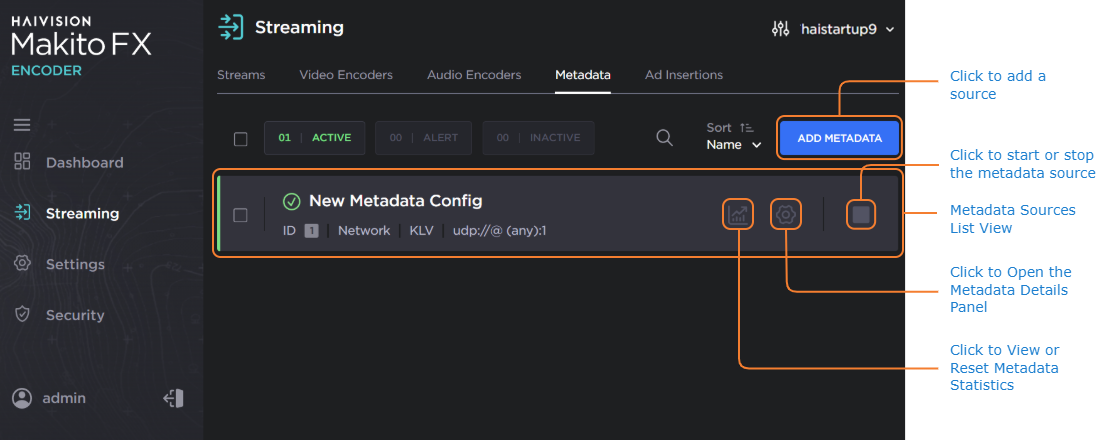View metadata statistics chart icon
The height and width of the screenshot is (440, 1098).
pyautogui.click(x=739, y=214)
